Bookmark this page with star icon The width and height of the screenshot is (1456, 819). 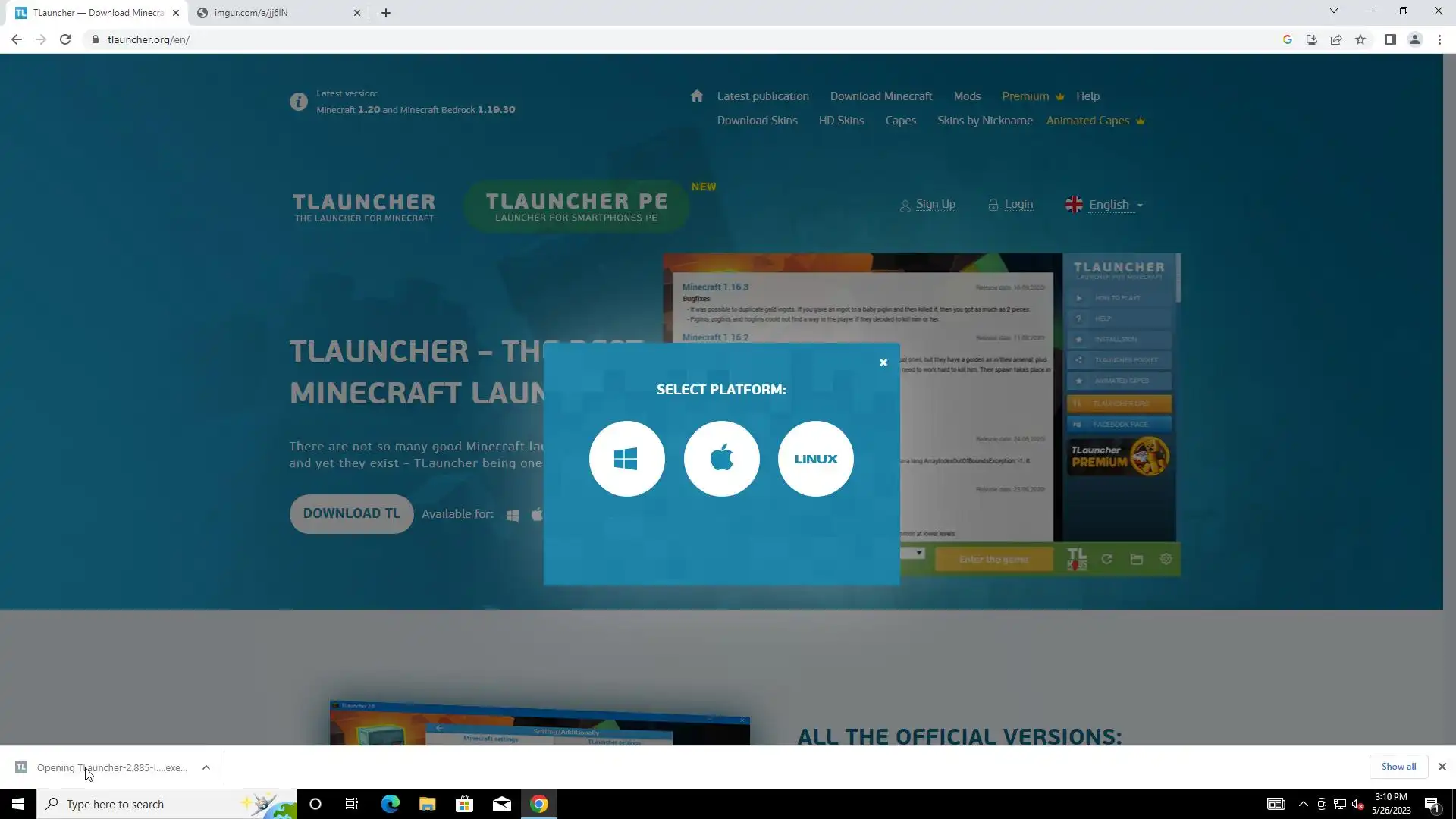point(1360,39)
